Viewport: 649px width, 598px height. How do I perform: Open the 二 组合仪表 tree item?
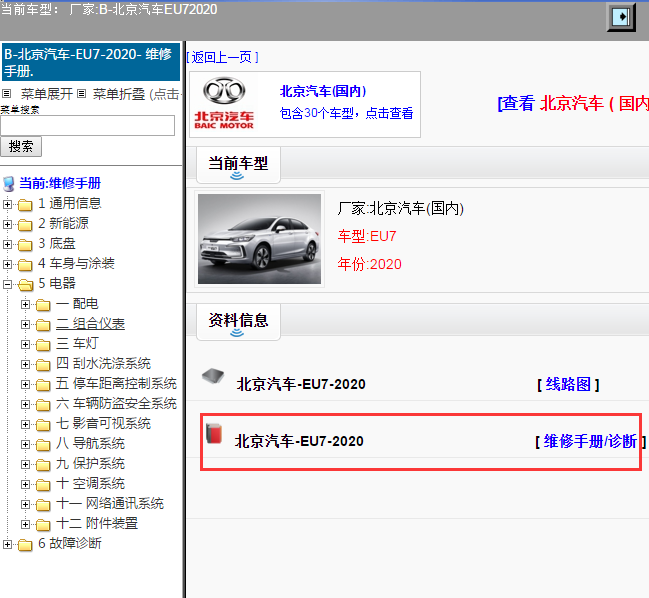tap(90, 324)
